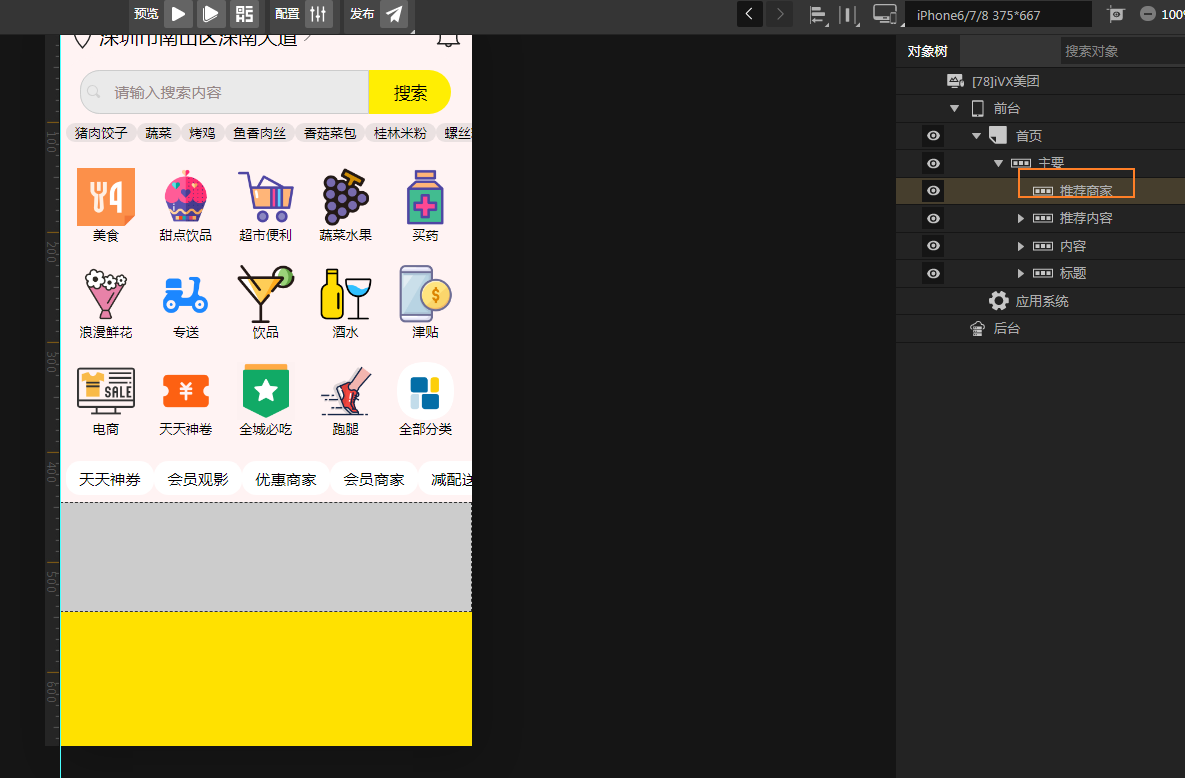
Task: Select the 跑腿 errand icon
Action: point(345,390)
